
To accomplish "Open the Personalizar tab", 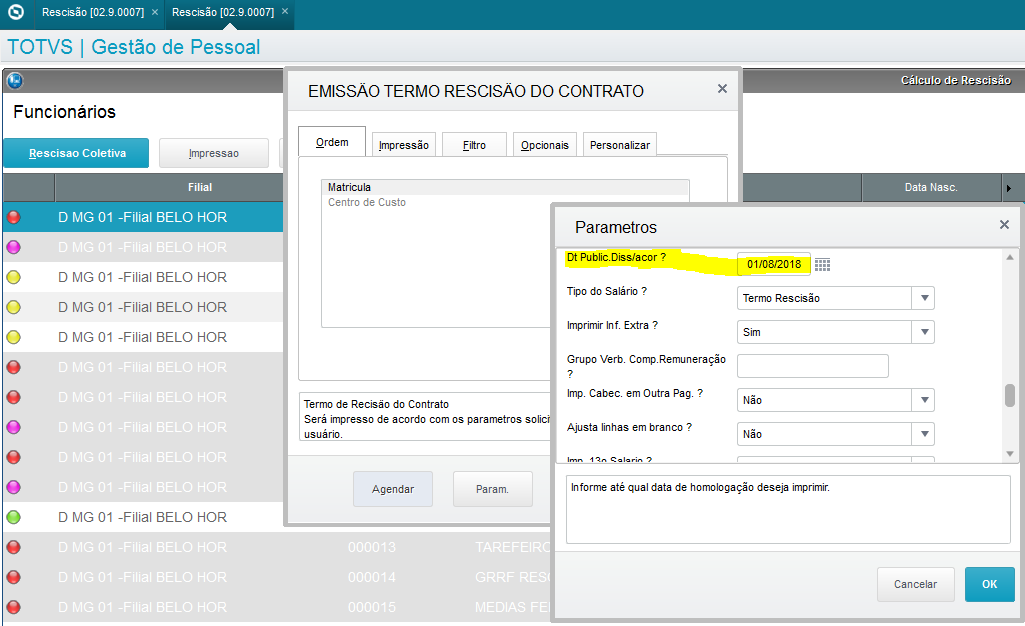I will pos(620,145).
